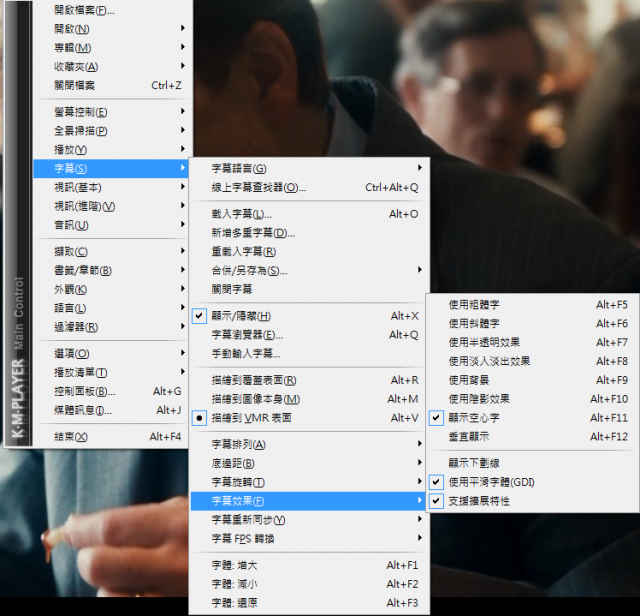The image size is (640, 616).
Task: Open 字幕瀏覽器(E)... Alt+Q
Action: tap(309, 335)
